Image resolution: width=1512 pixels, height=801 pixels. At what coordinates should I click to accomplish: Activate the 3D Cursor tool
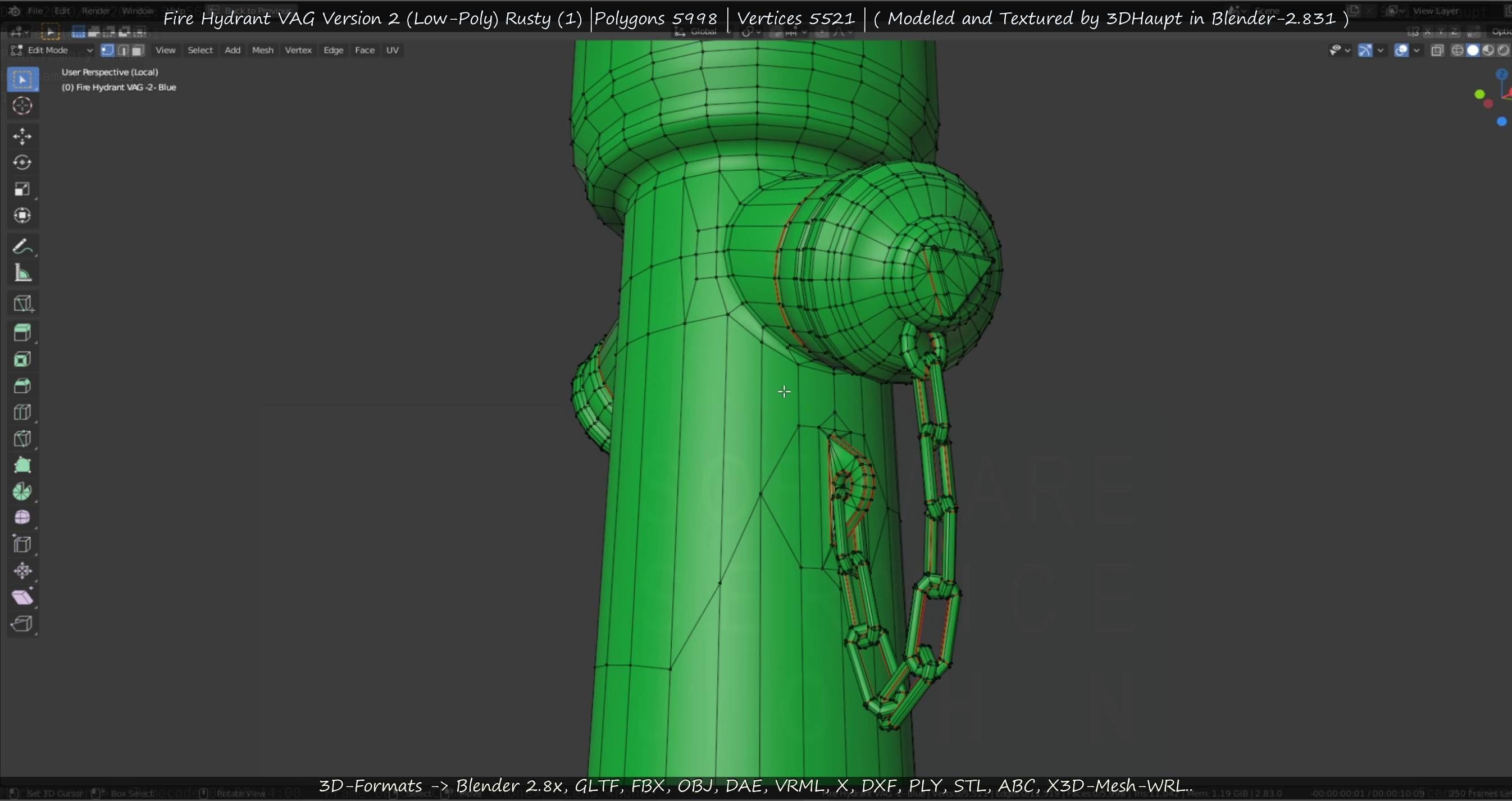click(x=23, y=106)
